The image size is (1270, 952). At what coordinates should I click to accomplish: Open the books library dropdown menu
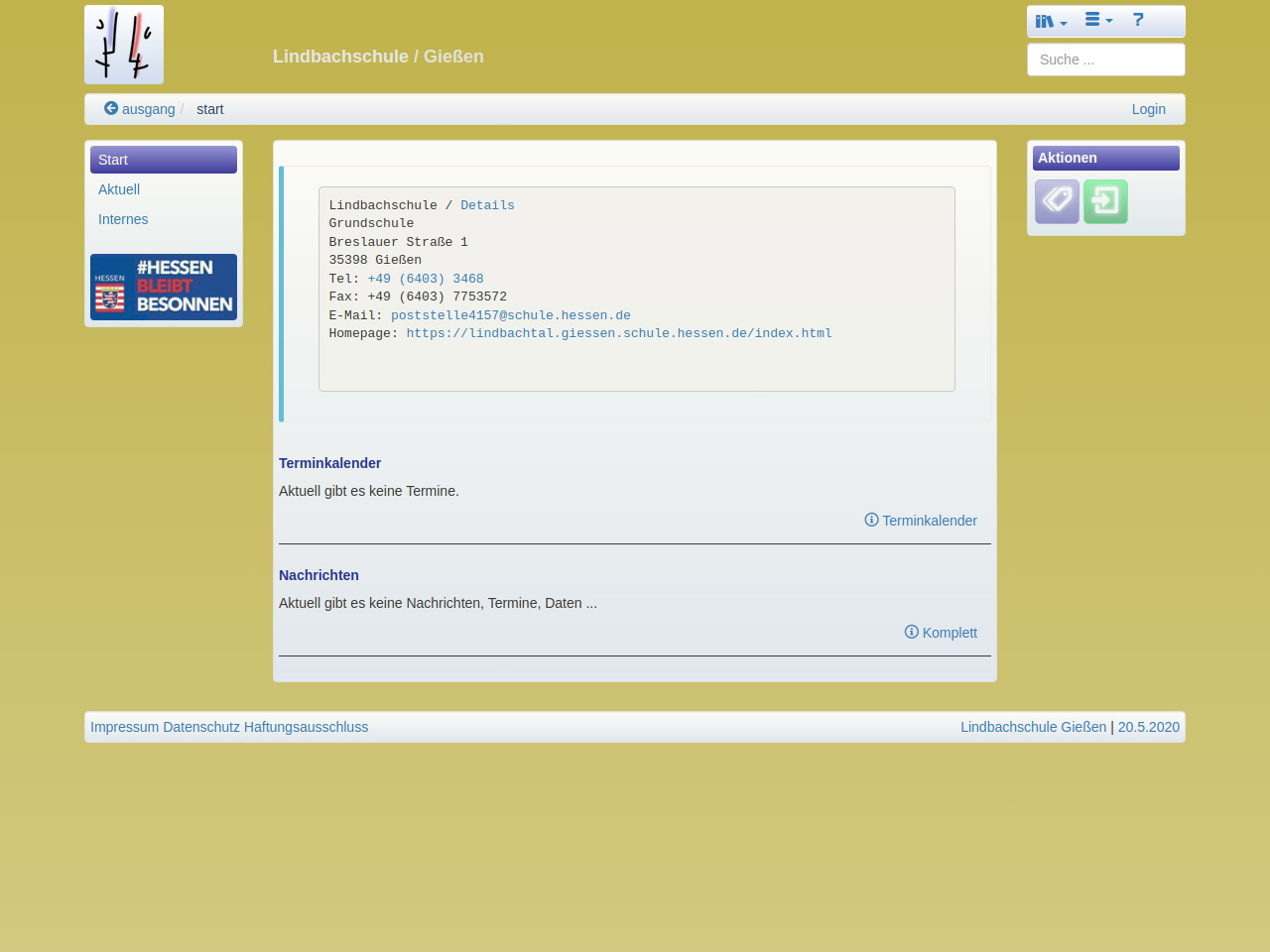click(1051, 21)
